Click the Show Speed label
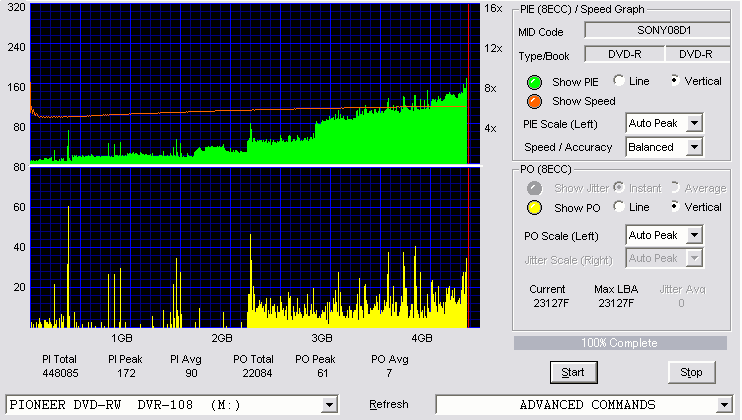742x420 pixels. tap(584, 101)
